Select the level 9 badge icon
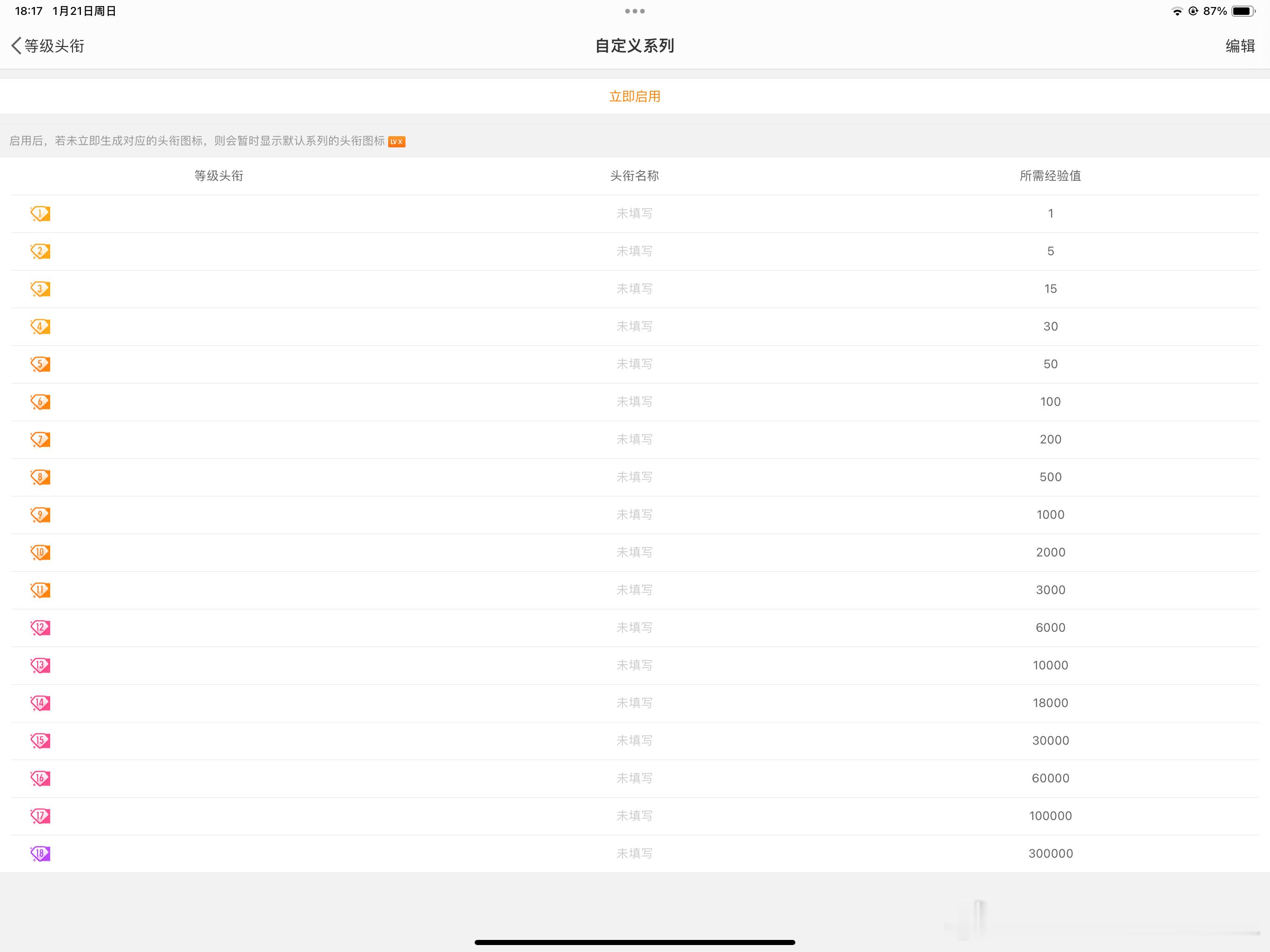This screenshot has height=952, width=1270. (x=40, y=515)
